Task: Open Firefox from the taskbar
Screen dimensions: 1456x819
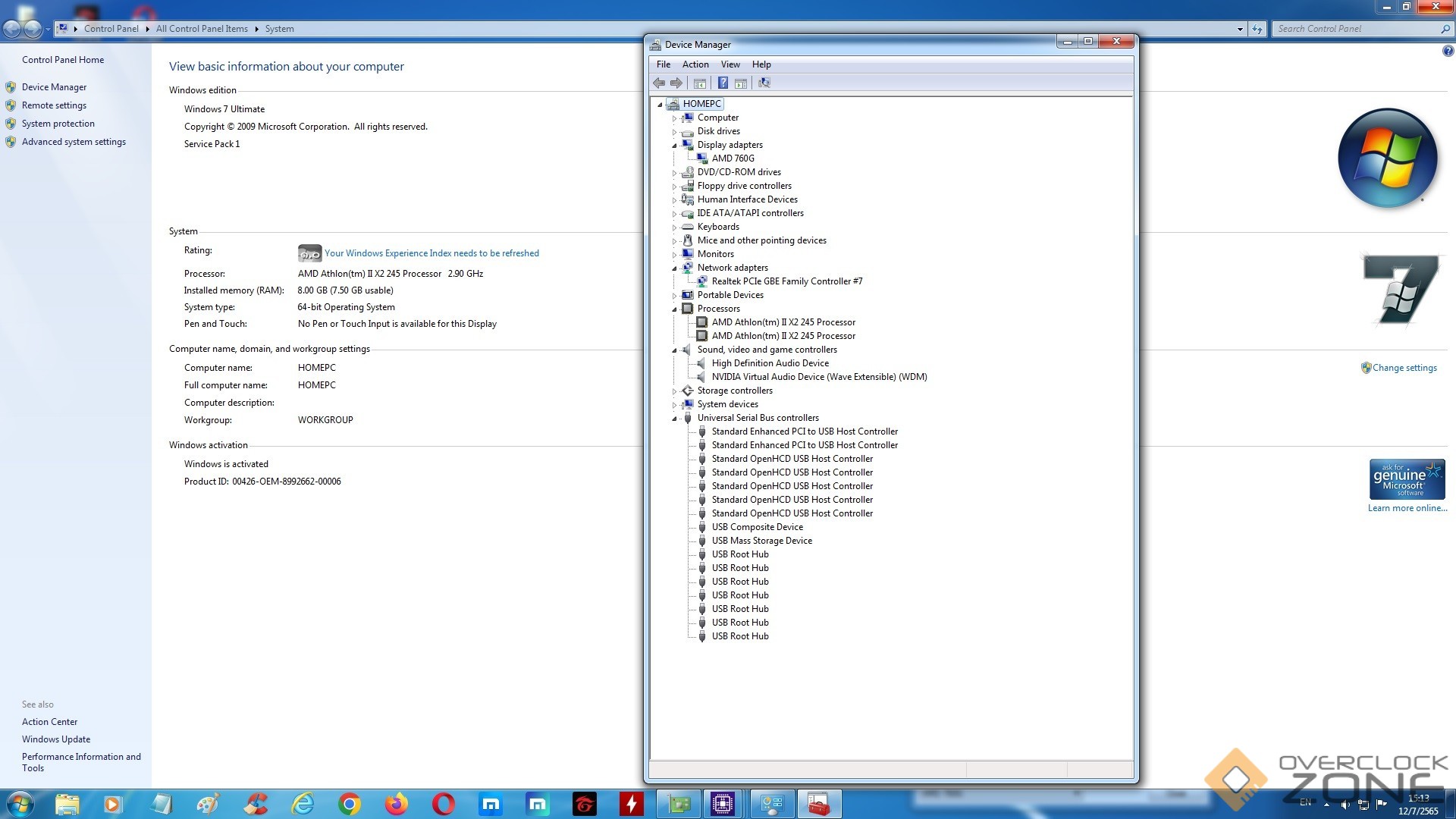Action: (x=397, y=804)
